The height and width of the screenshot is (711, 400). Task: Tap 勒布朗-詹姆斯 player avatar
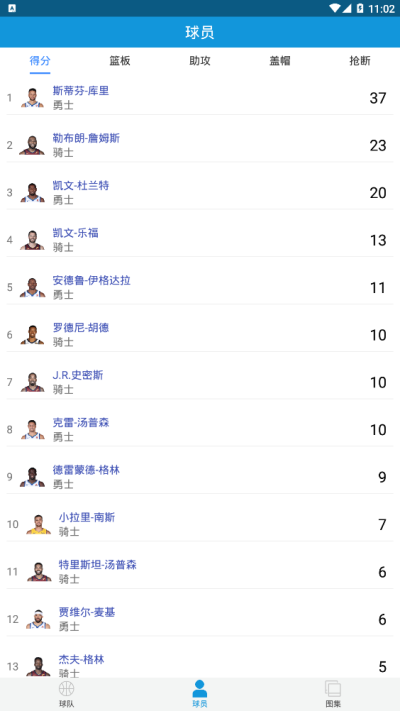pyautogui.click(x=32, y=145)
